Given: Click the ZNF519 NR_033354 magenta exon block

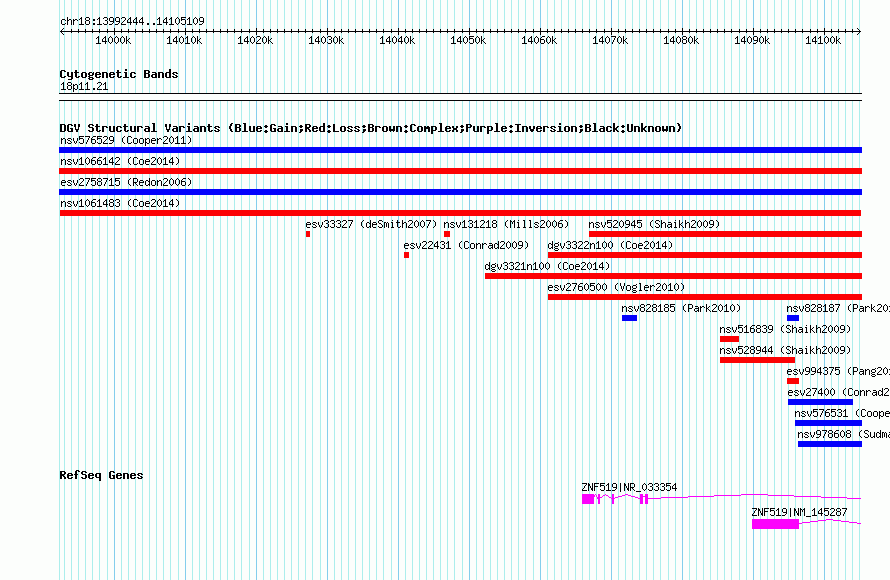Looking at the screenshot, I should 588,499.
